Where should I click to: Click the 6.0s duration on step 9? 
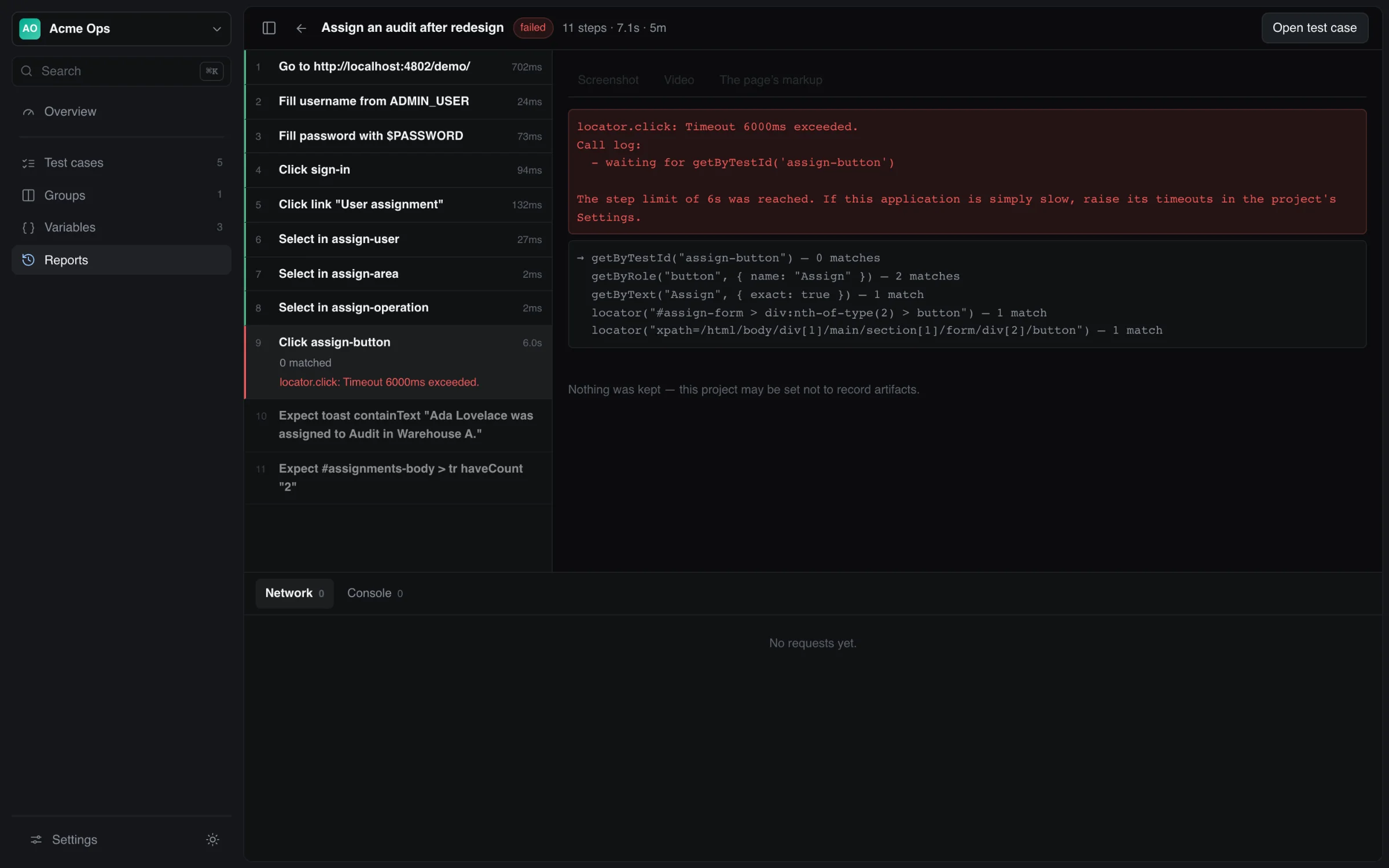click(532, 343)
